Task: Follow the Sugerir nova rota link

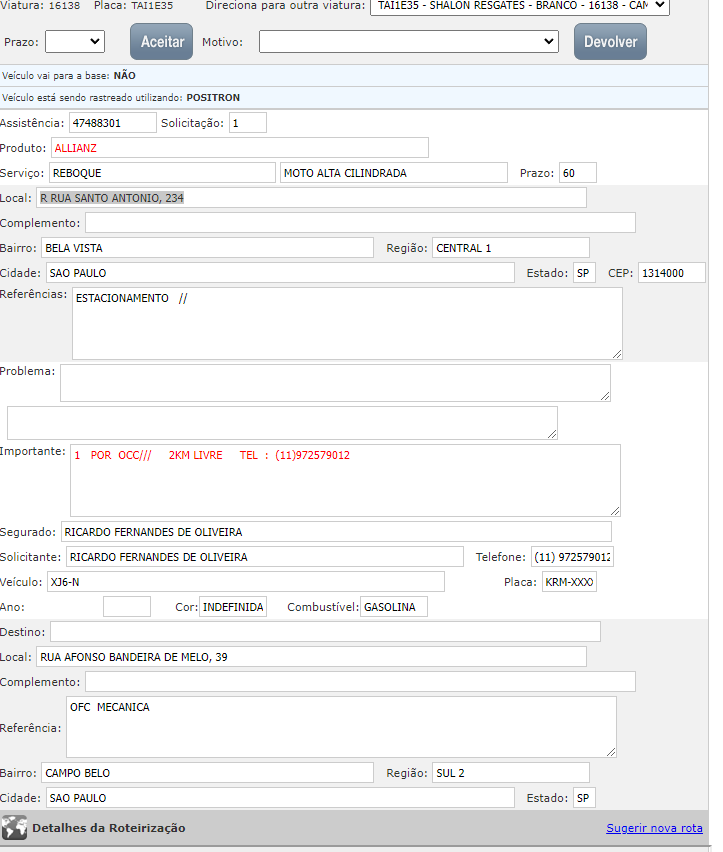Action: tap(654, 828)
